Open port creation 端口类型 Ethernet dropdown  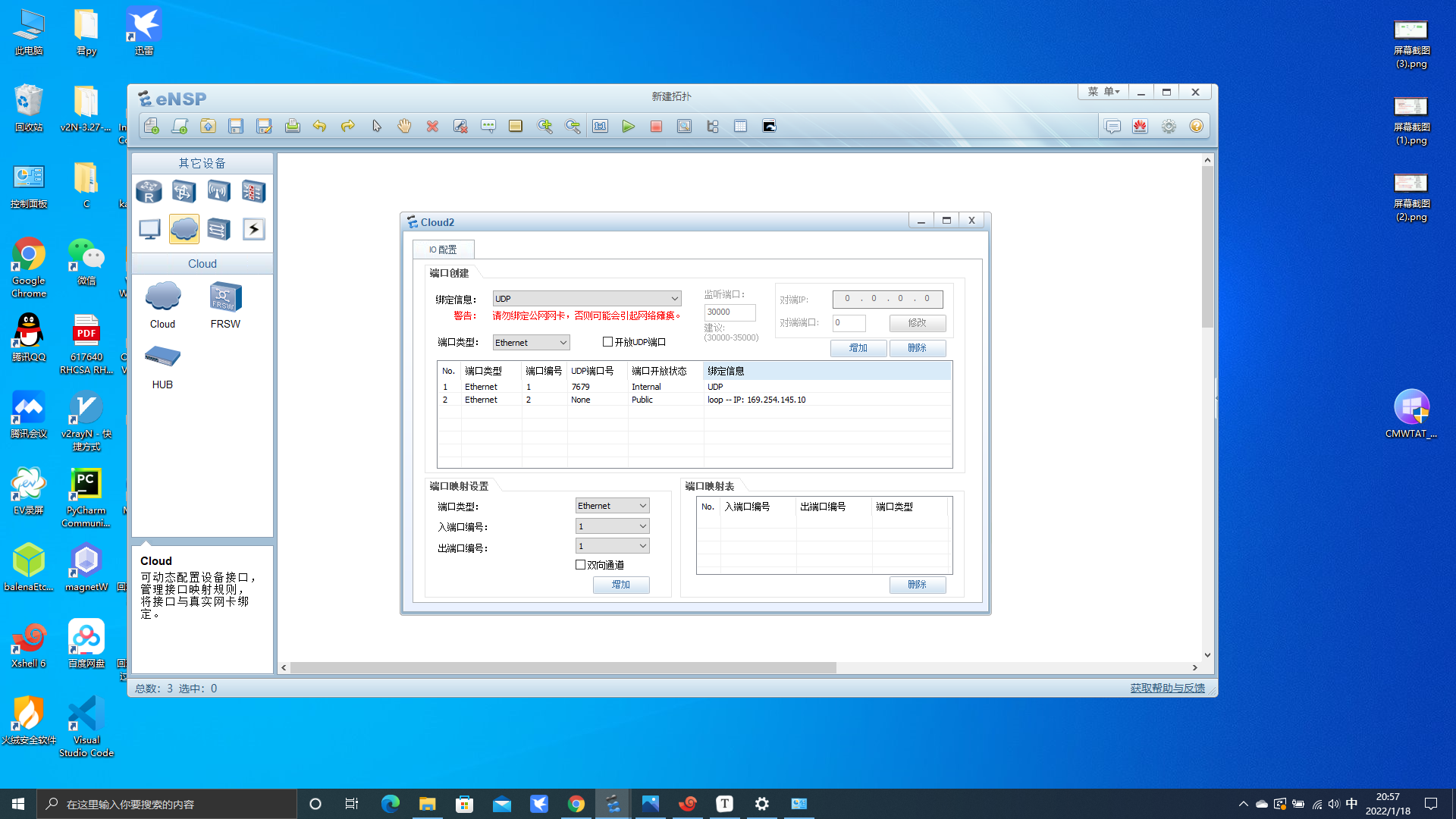point(531,343)
